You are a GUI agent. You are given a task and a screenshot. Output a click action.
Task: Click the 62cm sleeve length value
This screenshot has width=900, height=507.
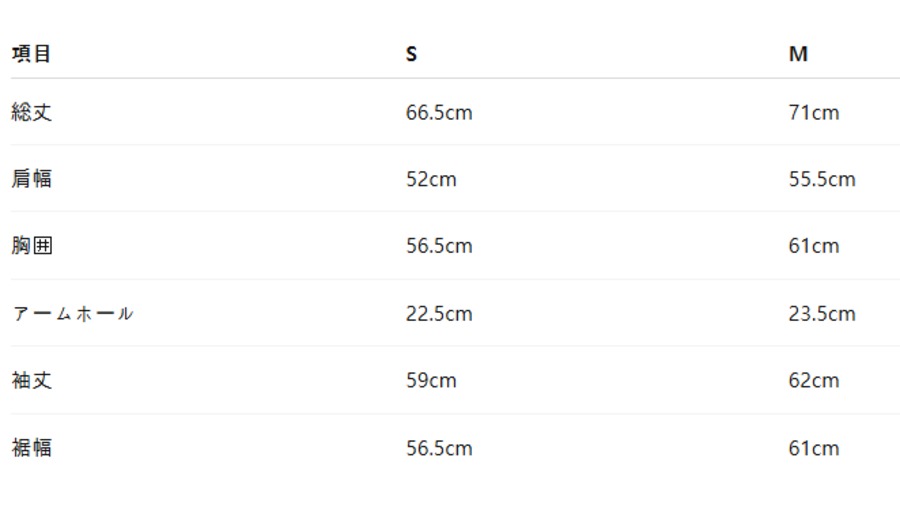coord(814,380)
